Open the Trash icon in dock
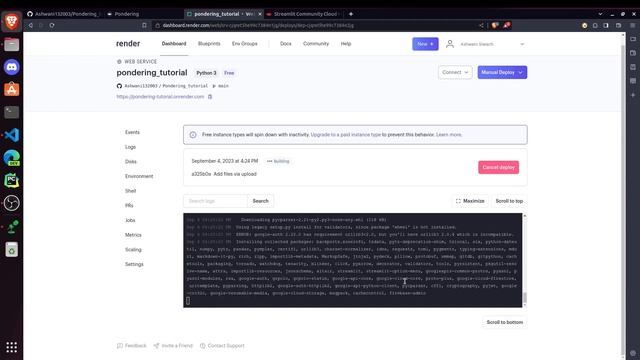640x360 pixels. coord(11,249)
